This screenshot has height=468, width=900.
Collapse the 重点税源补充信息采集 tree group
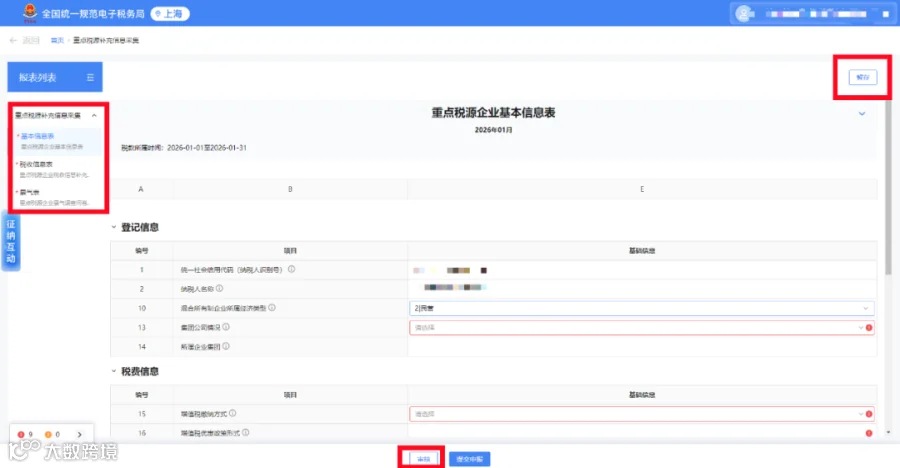pos(94,115)
